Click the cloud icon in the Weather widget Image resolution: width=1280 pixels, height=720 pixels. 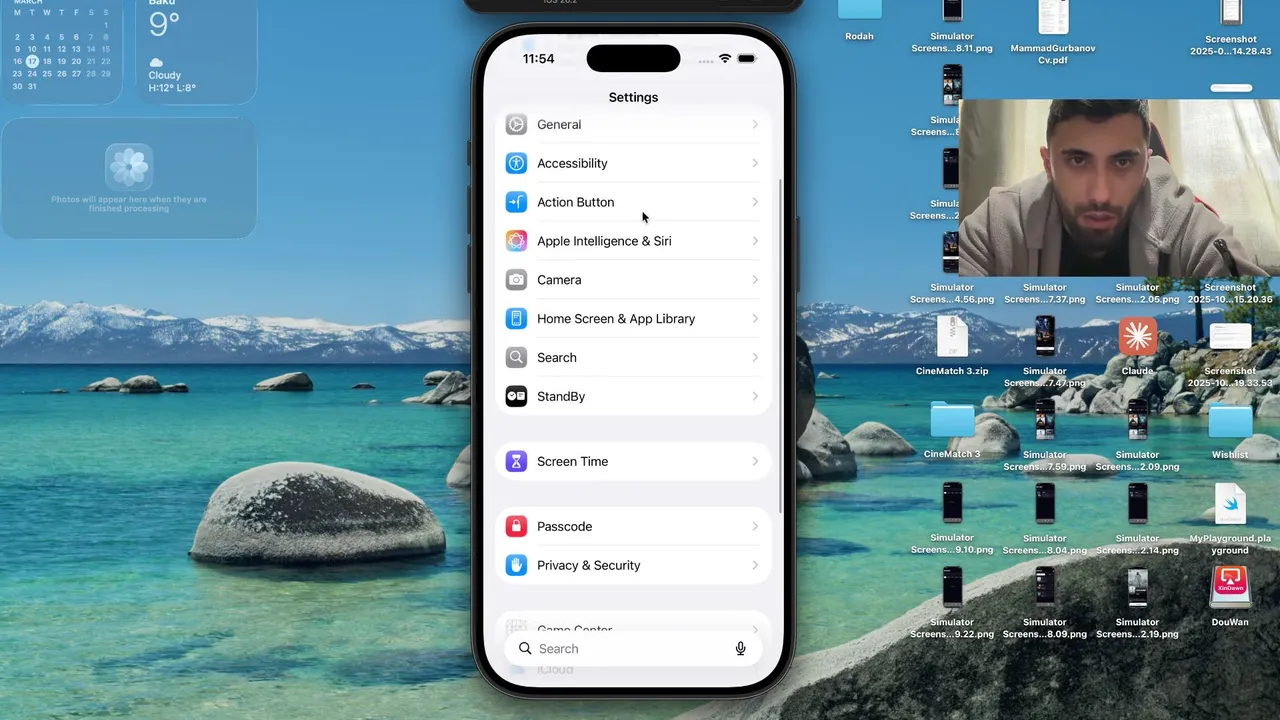pyautogui.click(x=156, y=62)
